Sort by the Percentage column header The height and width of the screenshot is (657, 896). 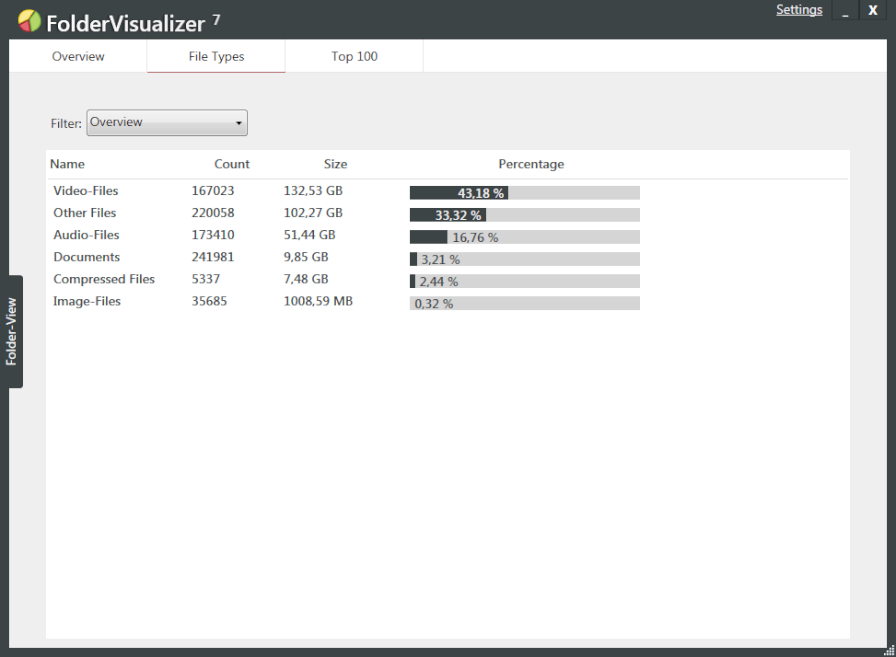tap(531, 164)
